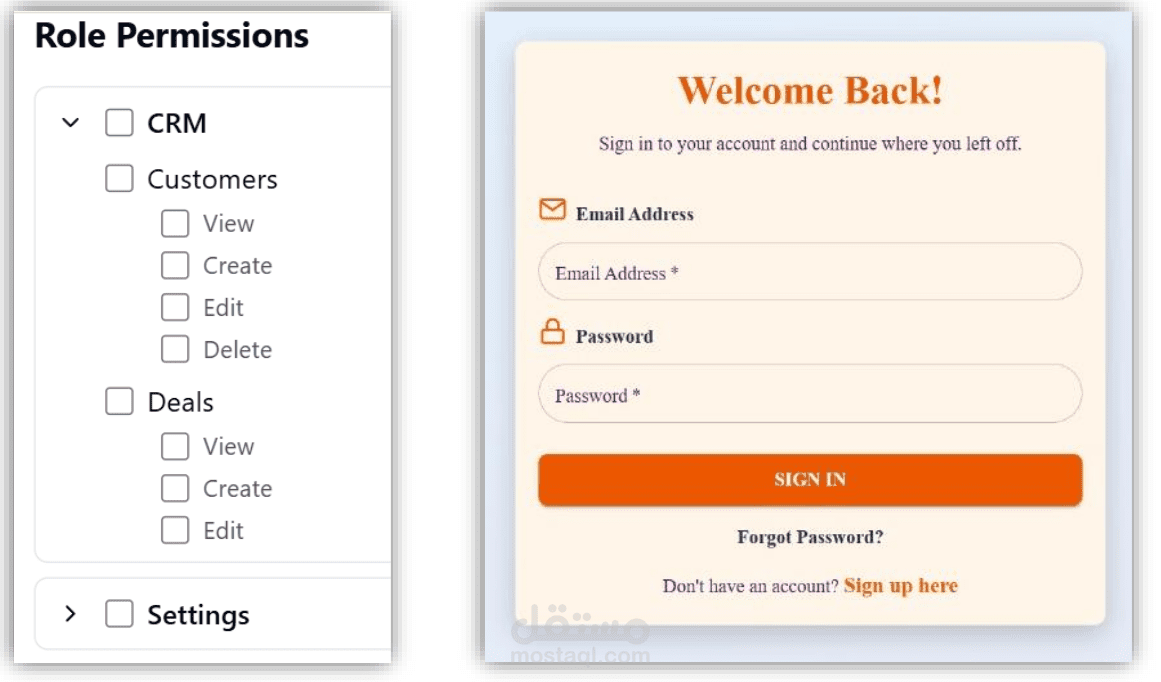This screenshot has height=682, width=1161.
Task: Check the View checkbox under Deals
Action: [x=175, y=447]
